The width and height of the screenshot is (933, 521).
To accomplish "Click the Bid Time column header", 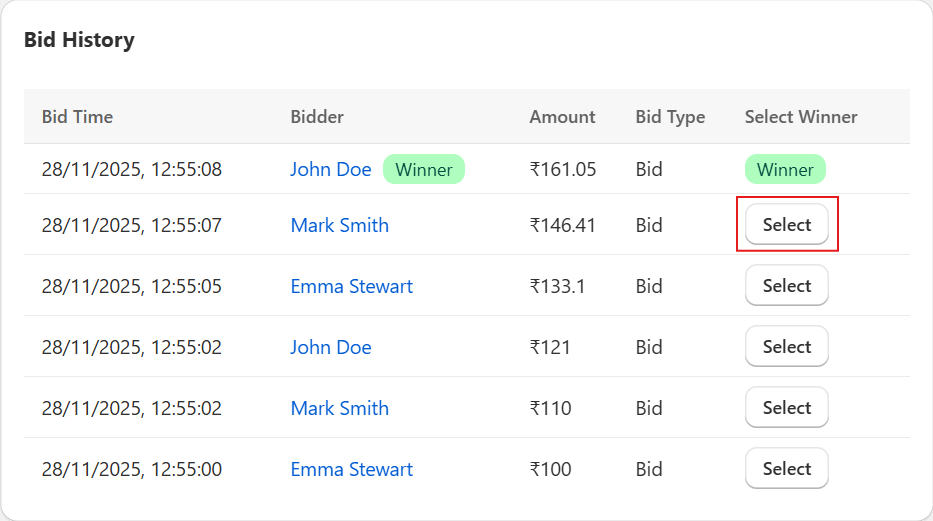I will pos(77,117).
